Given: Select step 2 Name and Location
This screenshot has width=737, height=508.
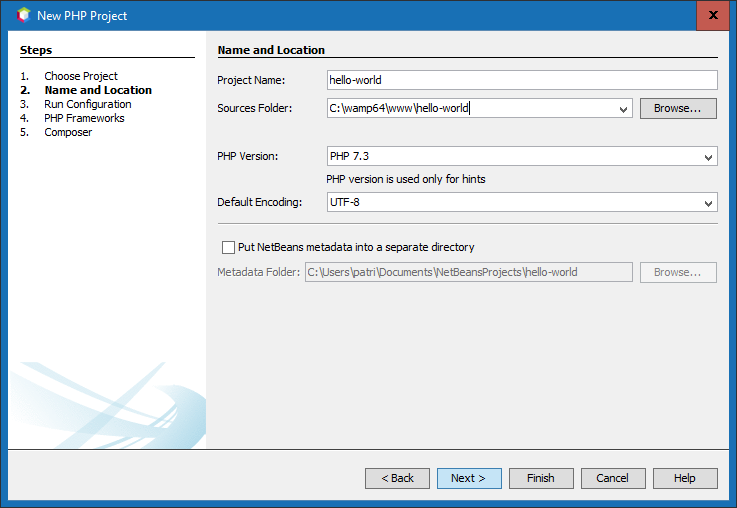Looking at the screenshot, I should pos(98,90).
